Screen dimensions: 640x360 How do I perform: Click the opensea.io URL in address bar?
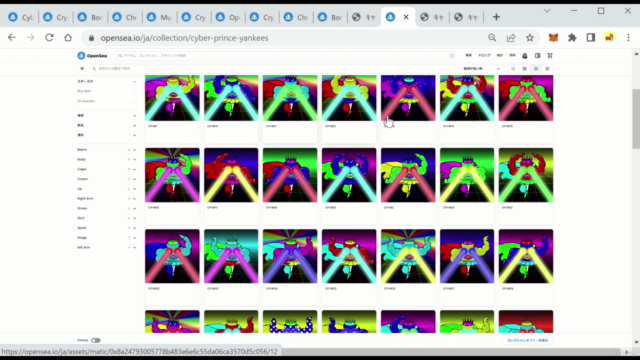click(184, 38)
